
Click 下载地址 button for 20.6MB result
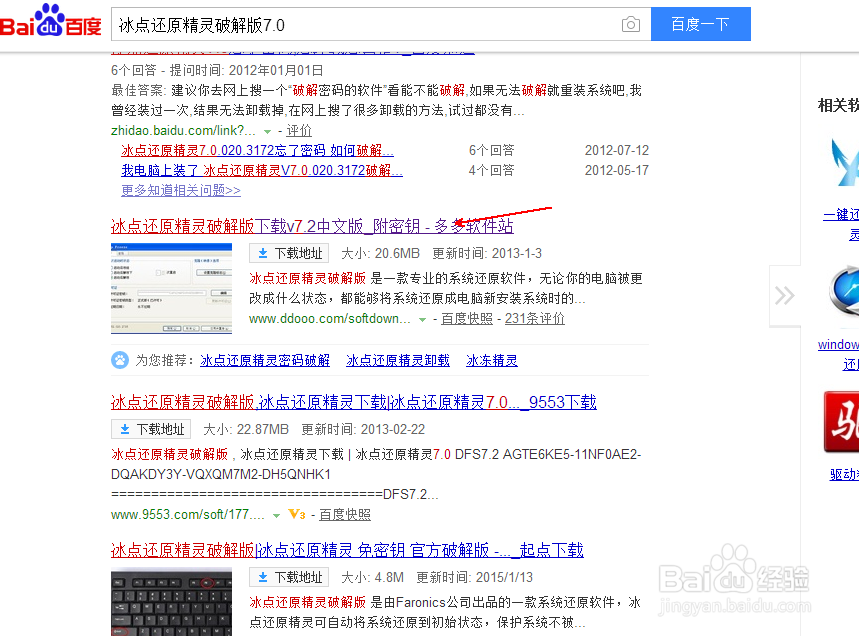[289, 253]
